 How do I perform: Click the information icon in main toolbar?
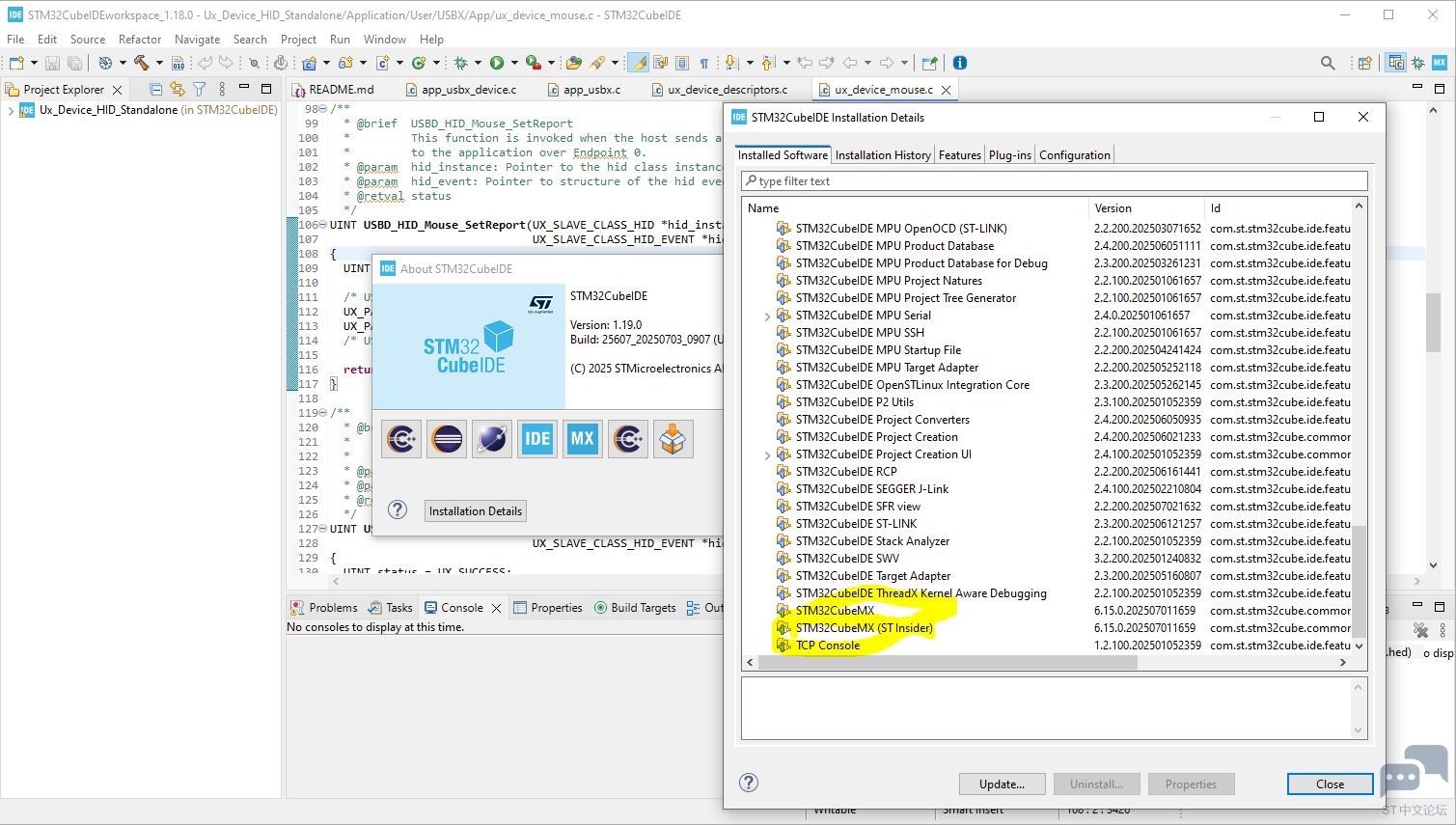coord(959,63)
